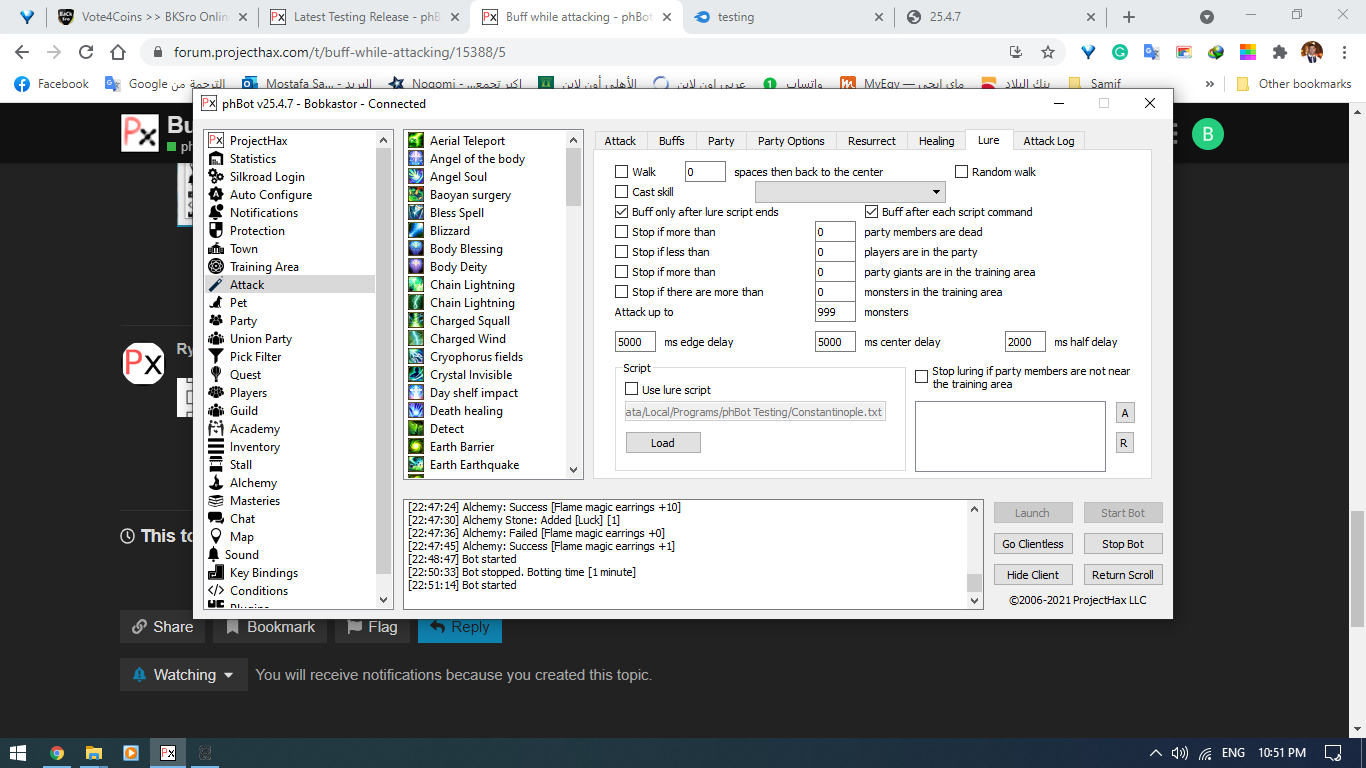Image resolution: width=1366 pixels, height=768 pixels.
Task: Click the Earth Barrier skill icon
Action: click(417, 447)
